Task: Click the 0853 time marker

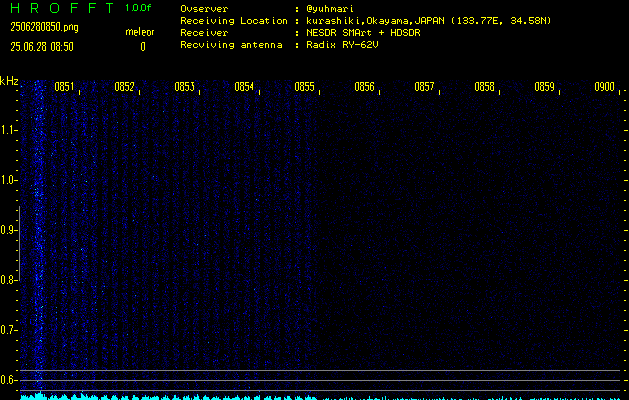Action: pyautogui.click(x=185, y=87)
